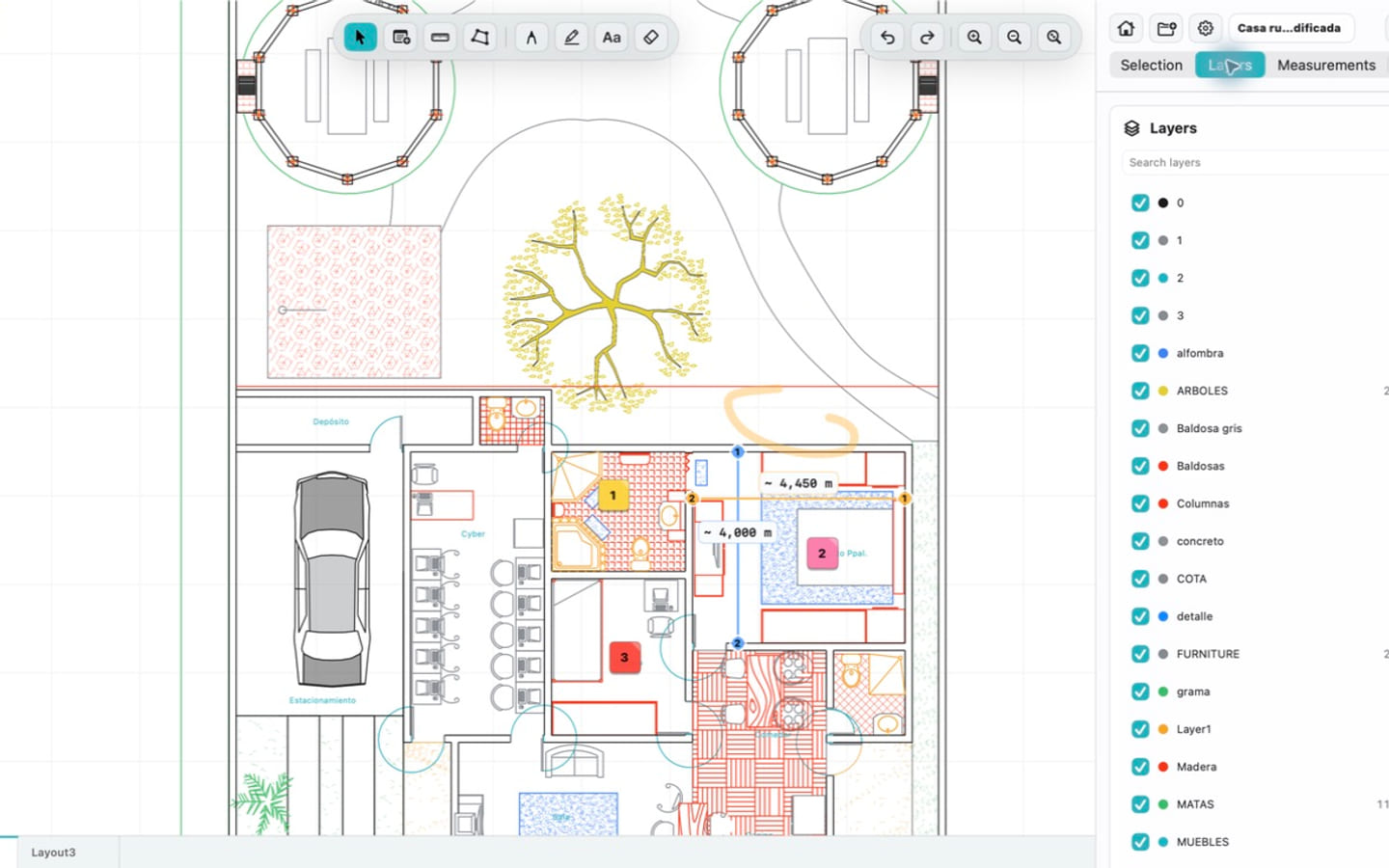The width and height of the screenshot is (1389, 868).
Task: Hide the alfombra layer
Action: click(1140, 353)
